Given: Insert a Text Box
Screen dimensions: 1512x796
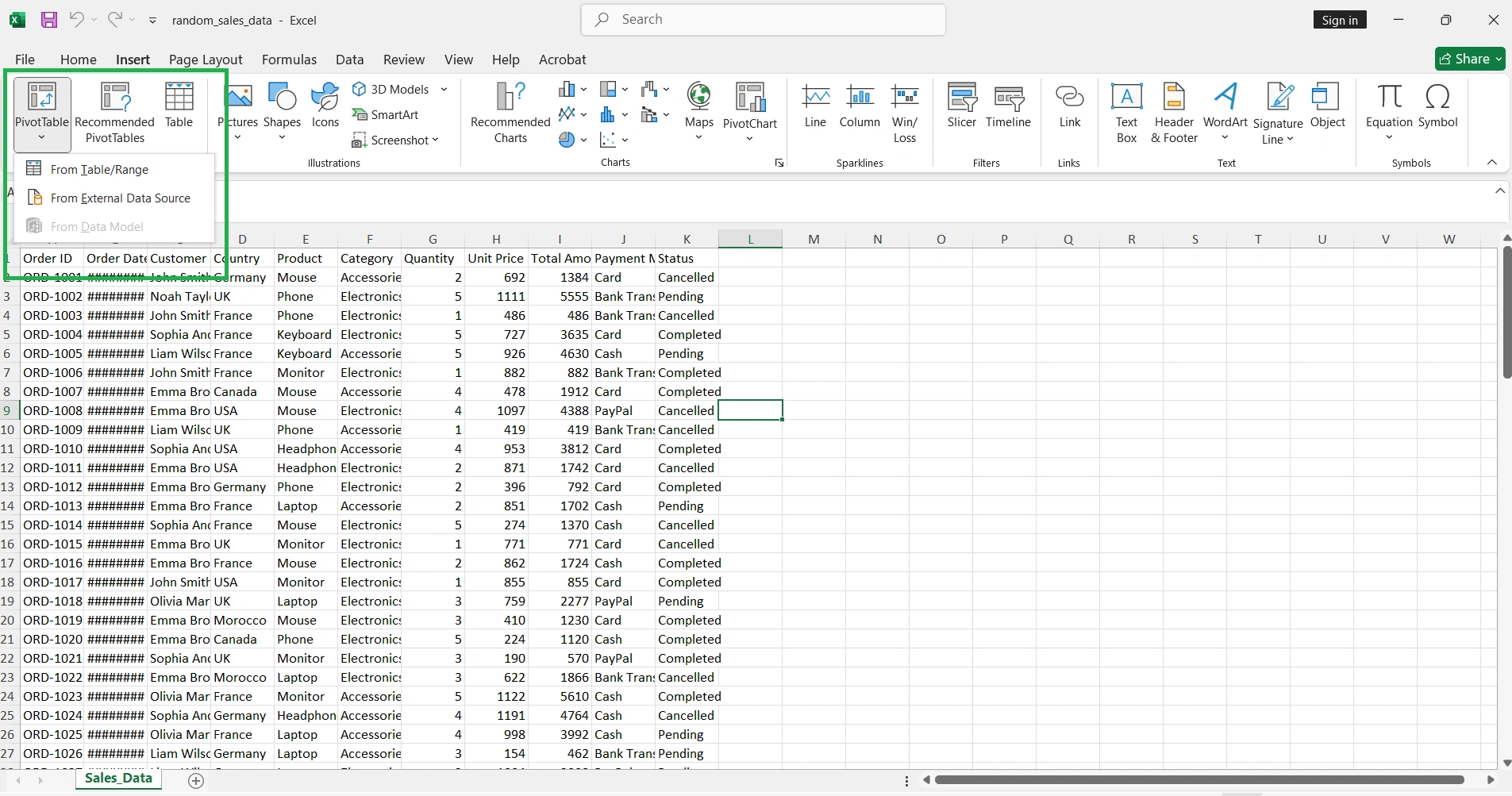Looking at the screenshot, I should click(x=1127, y=111).
